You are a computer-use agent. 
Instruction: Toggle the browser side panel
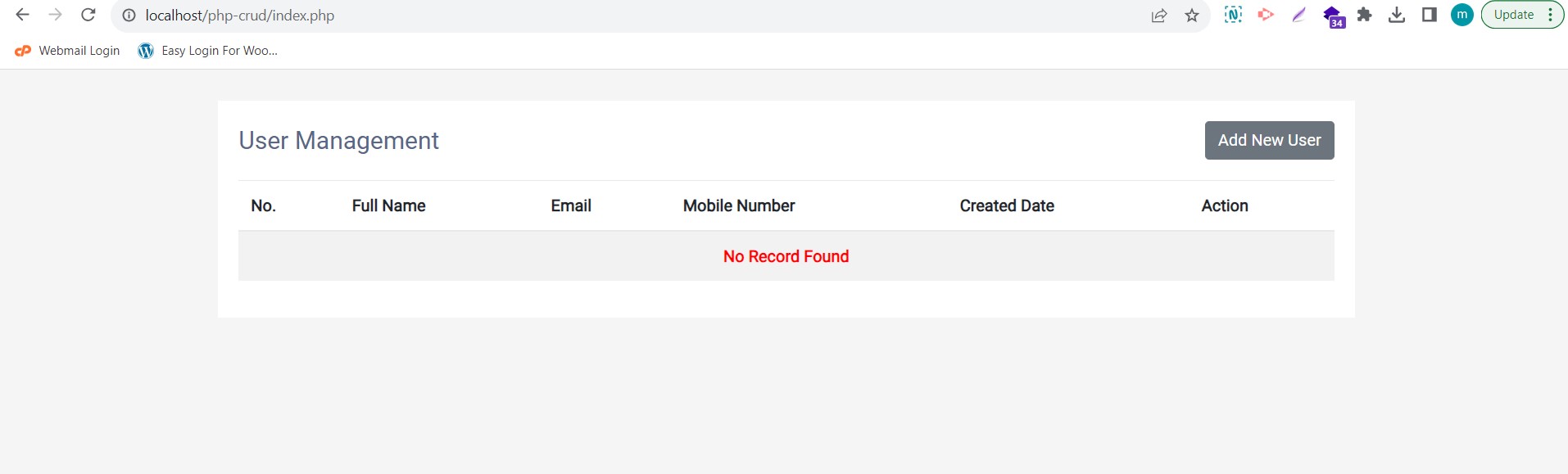(x=1430, y=15)
